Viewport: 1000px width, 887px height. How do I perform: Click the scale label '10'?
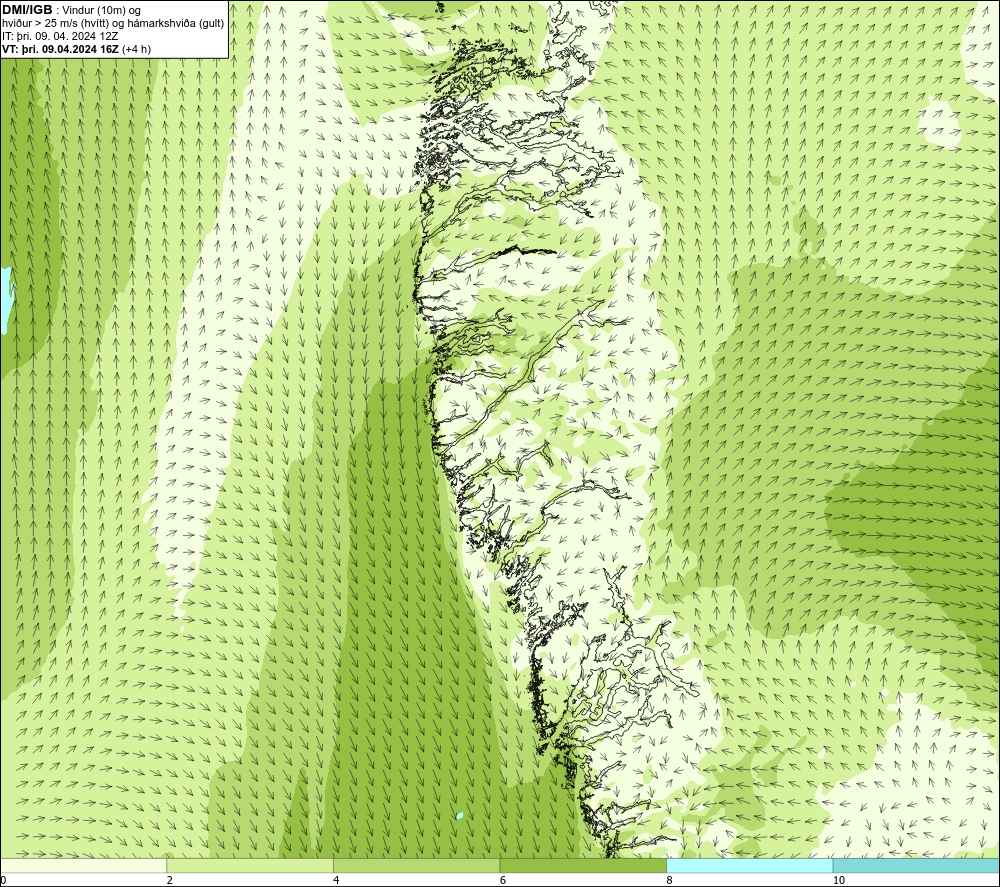pos(839,880)
